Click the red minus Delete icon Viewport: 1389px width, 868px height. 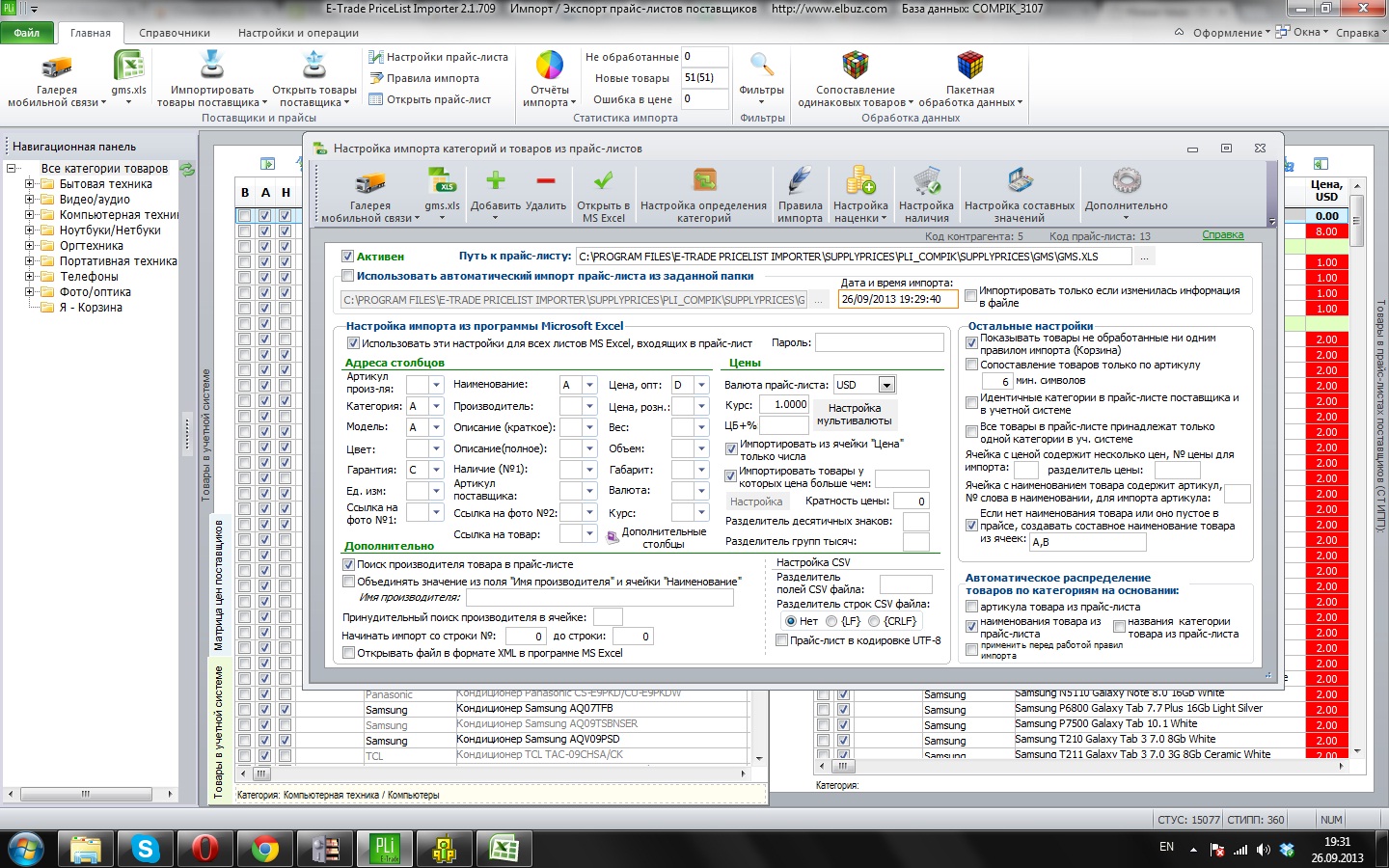[x=546, y=180]
